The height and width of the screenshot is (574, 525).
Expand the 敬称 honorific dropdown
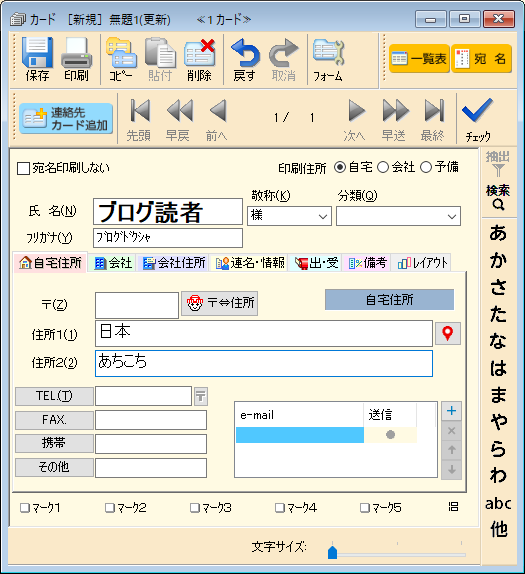coord(323,216)
